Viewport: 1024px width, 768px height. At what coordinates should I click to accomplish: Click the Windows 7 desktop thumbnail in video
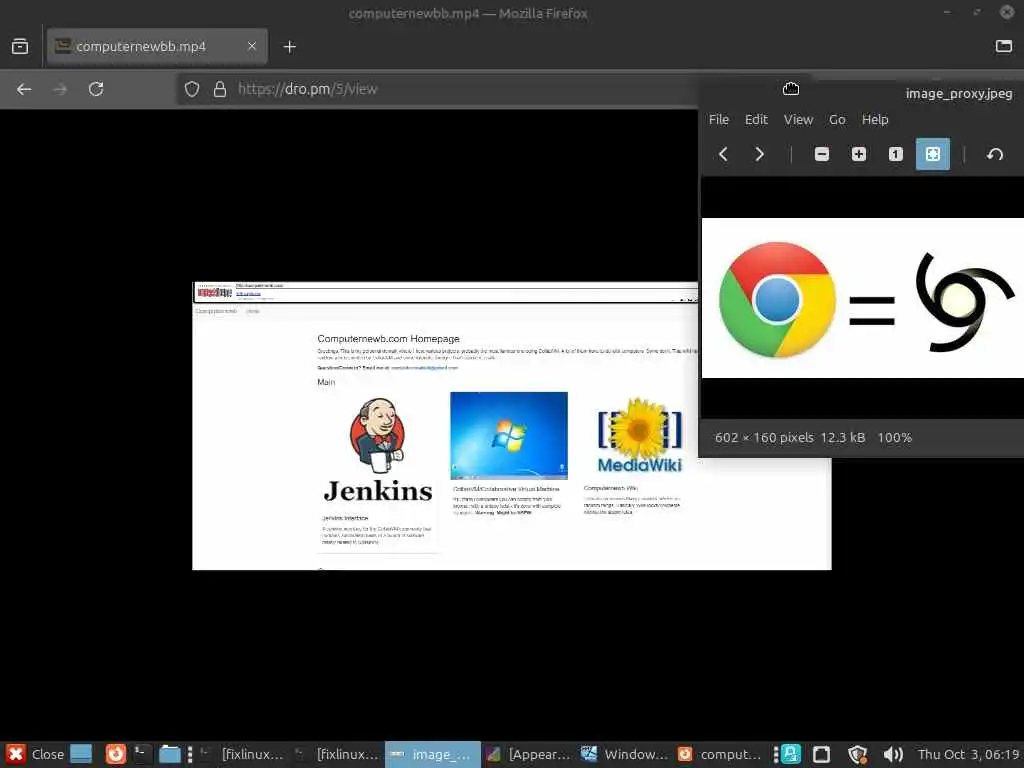[509, 436]
